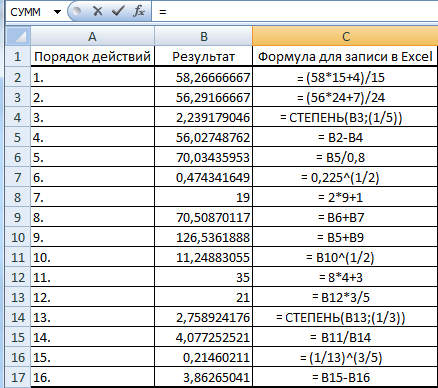Select the cell with value 2,239179046
The image size is (438, 388).
(203, 117)
